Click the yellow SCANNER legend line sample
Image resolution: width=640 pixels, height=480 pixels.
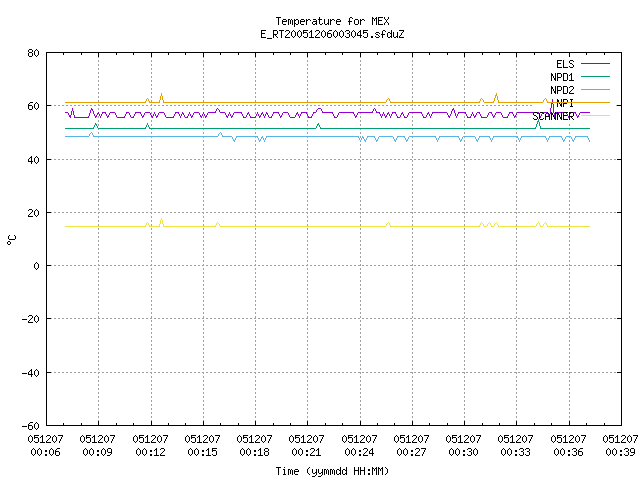595,116
